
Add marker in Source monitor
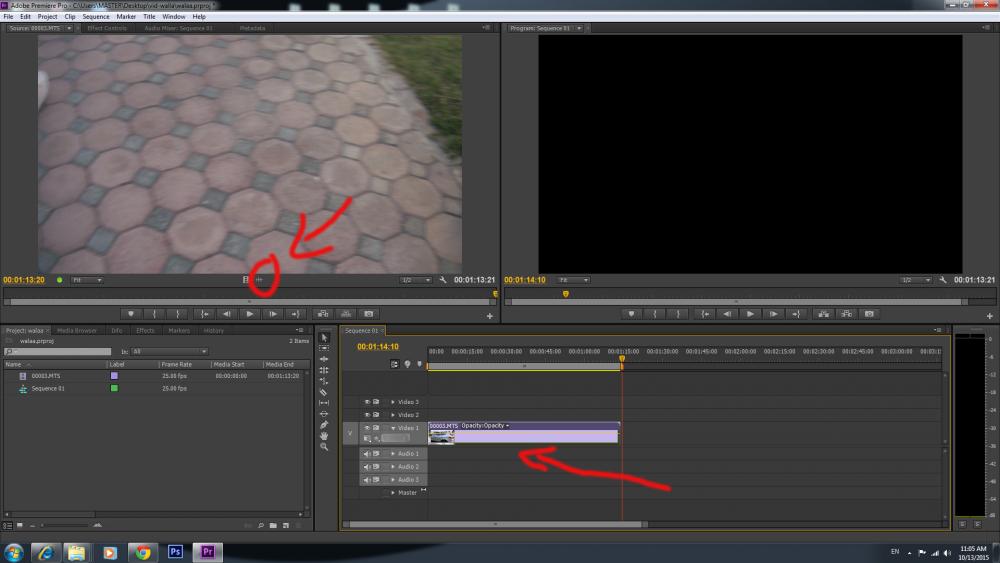click(131, 314)
